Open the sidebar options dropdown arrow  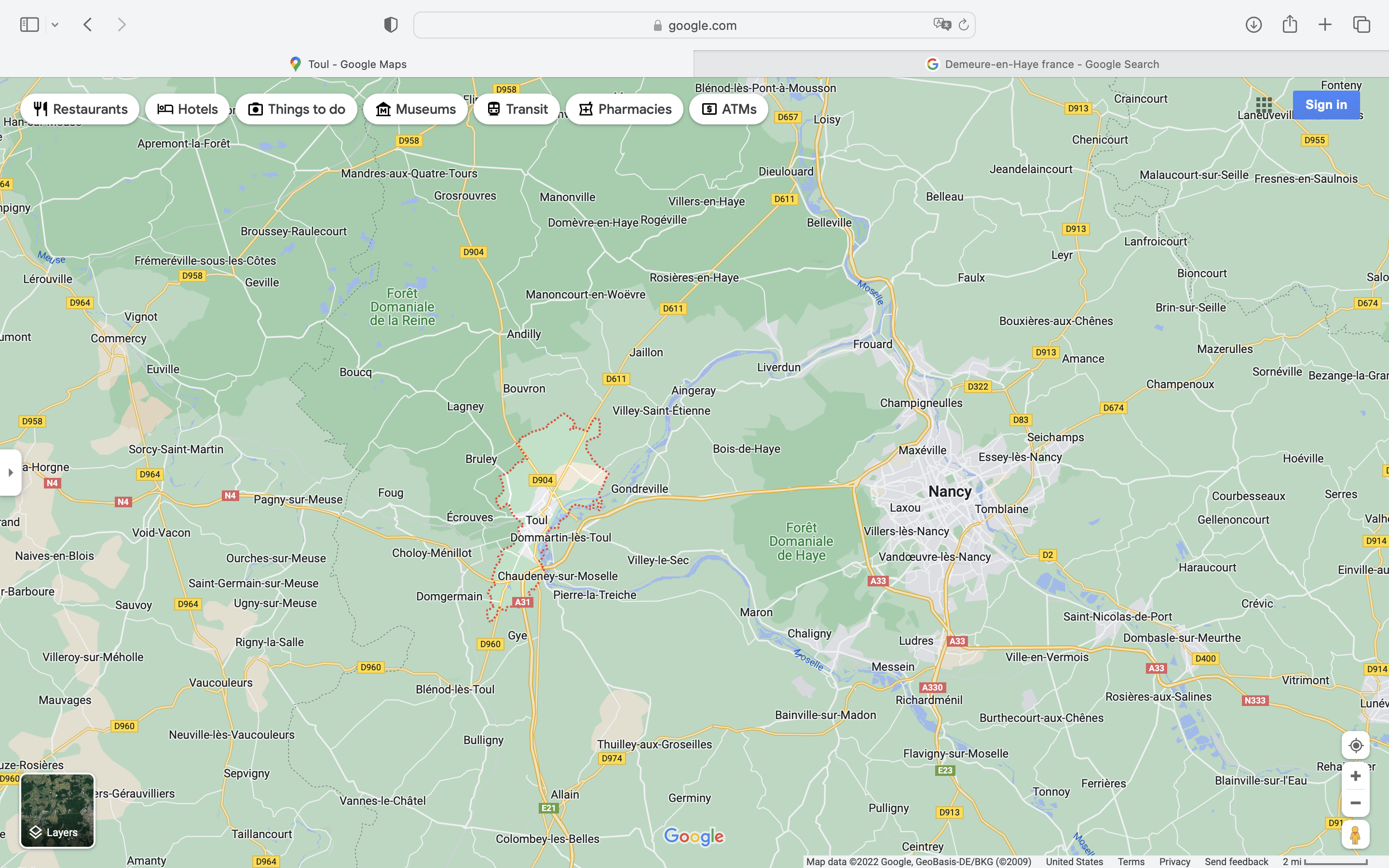pyautogui.click(x=55, y=25)
